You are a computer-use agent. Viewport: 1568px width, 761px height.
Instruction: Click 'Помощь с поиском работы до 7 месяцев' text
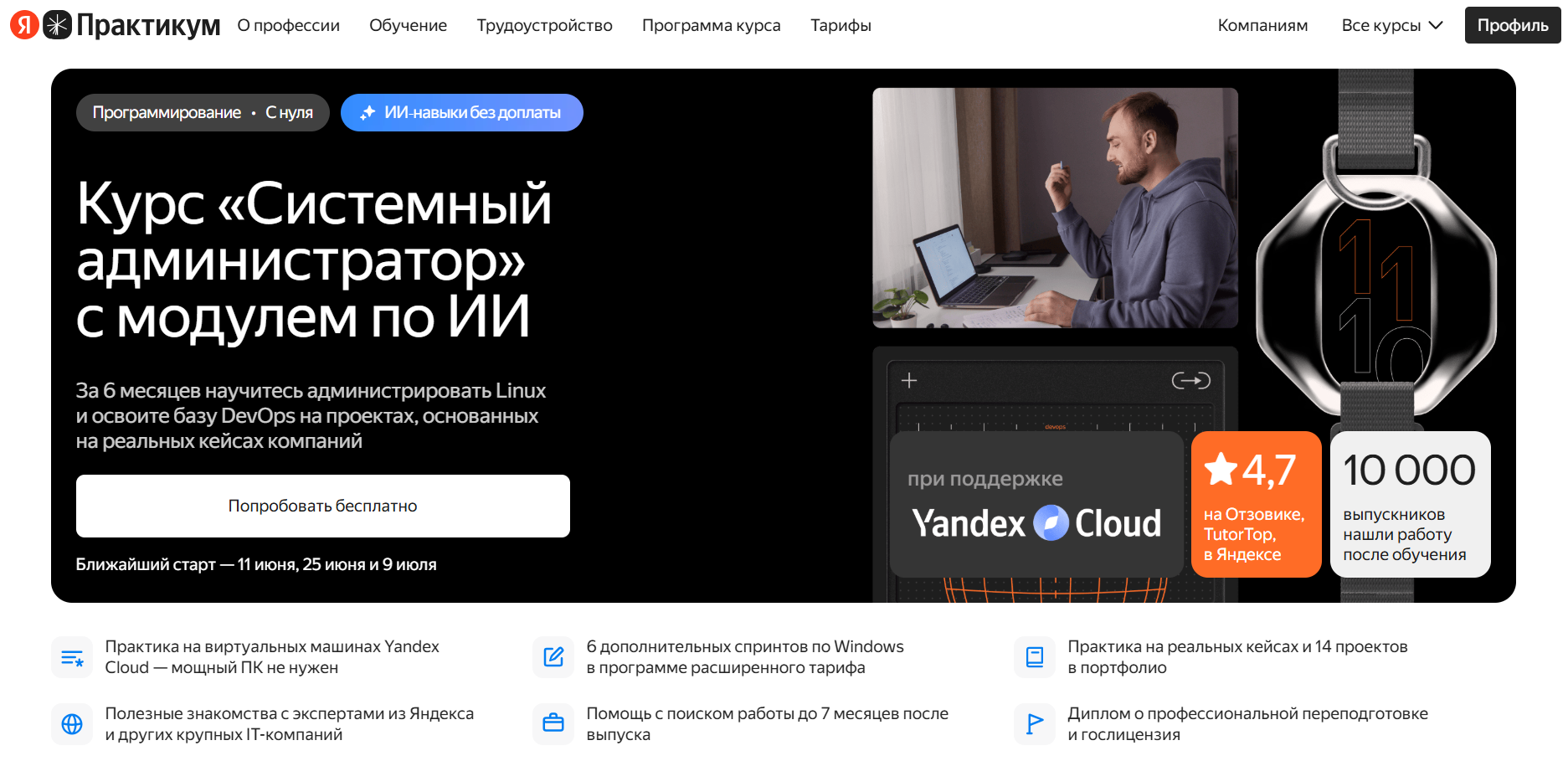click(x=768, y=724)
